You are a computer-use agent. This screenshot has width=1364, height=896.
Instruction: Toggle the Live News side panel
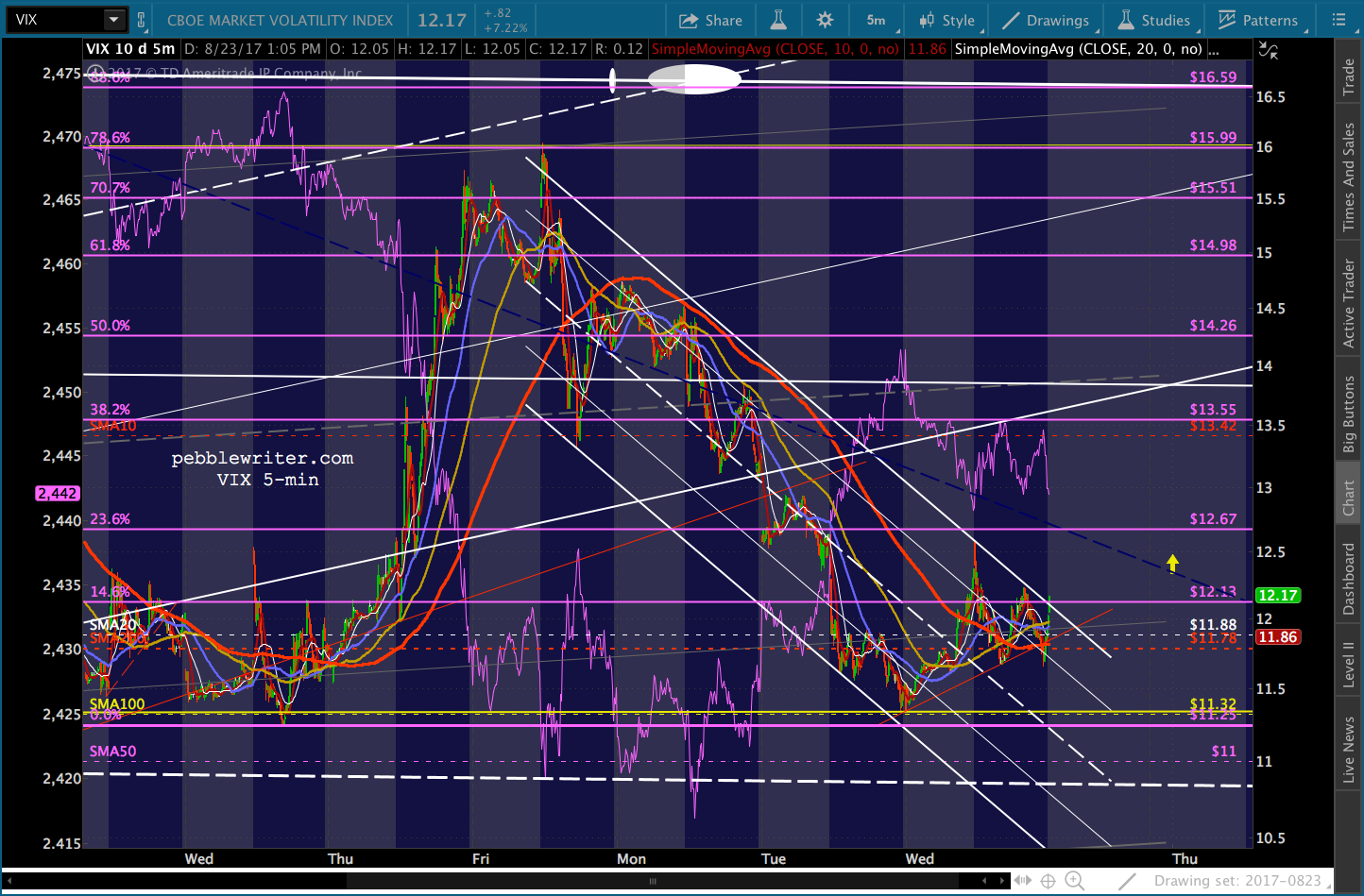[x=1349, y=750]
